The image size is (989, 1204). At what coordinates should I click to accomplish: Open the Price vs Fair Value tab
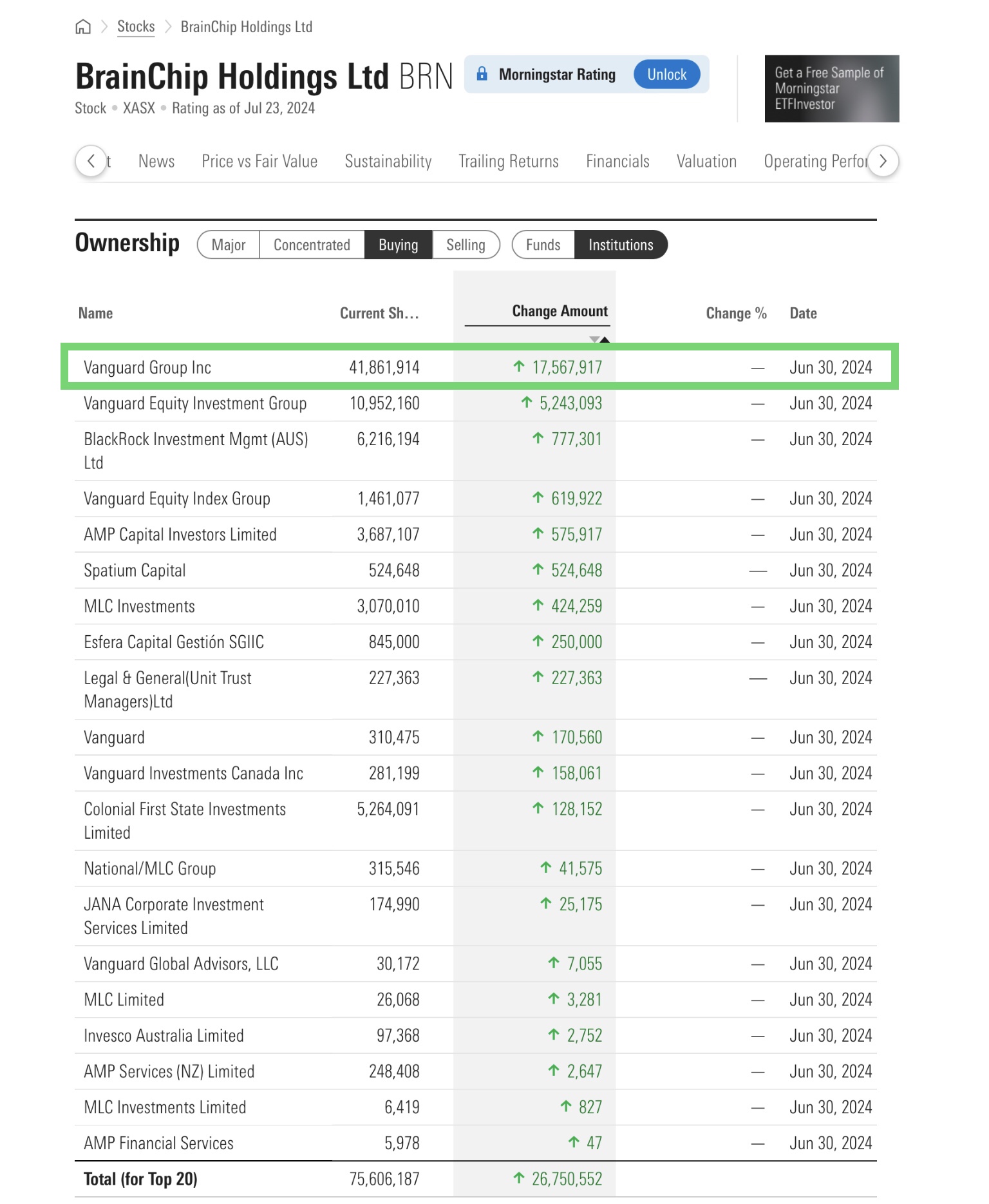click(x=259, y=161)
